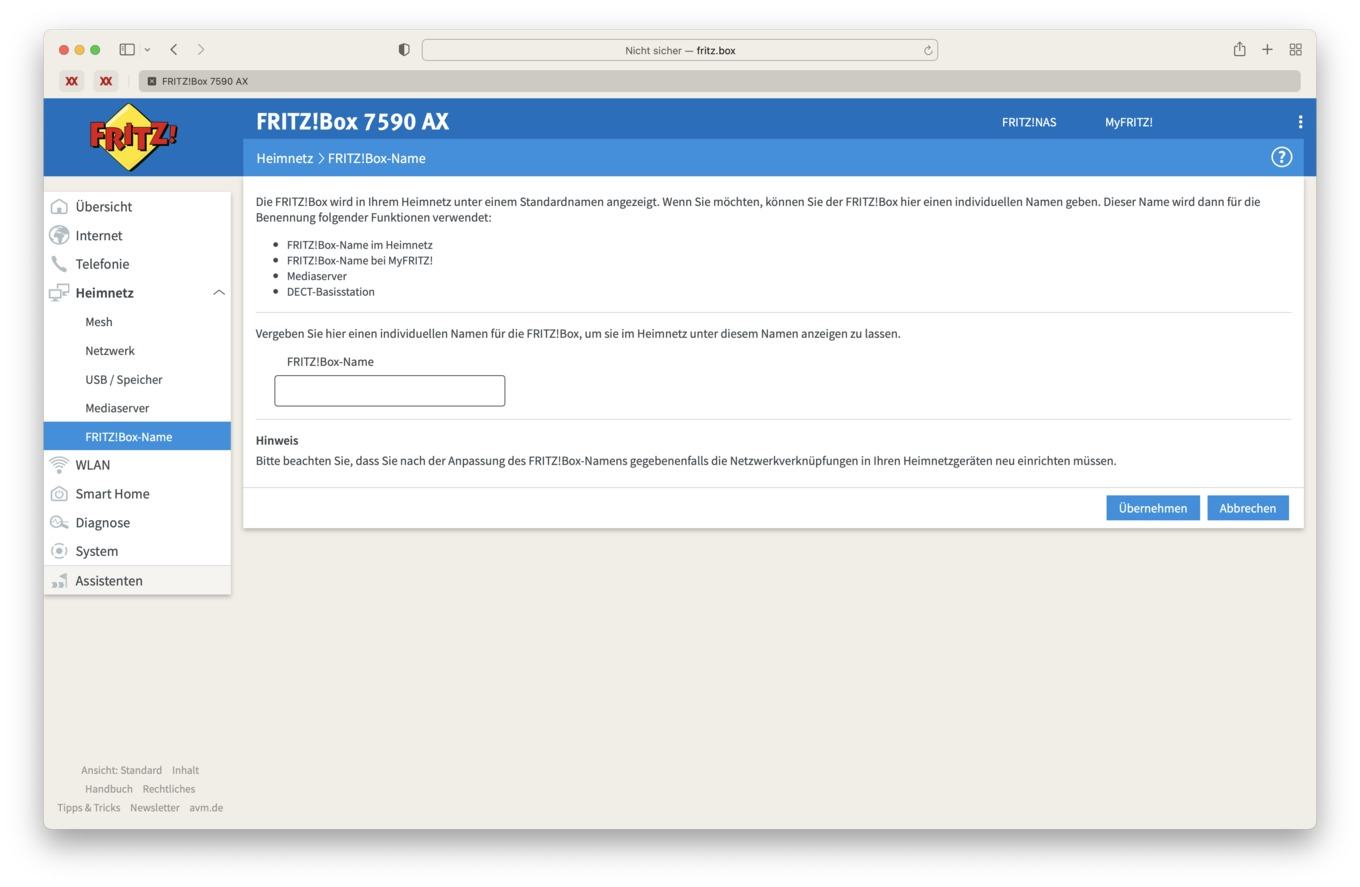Click Heimnetz in the breadcrumb
1360x887 pixels.
[285, 158]
